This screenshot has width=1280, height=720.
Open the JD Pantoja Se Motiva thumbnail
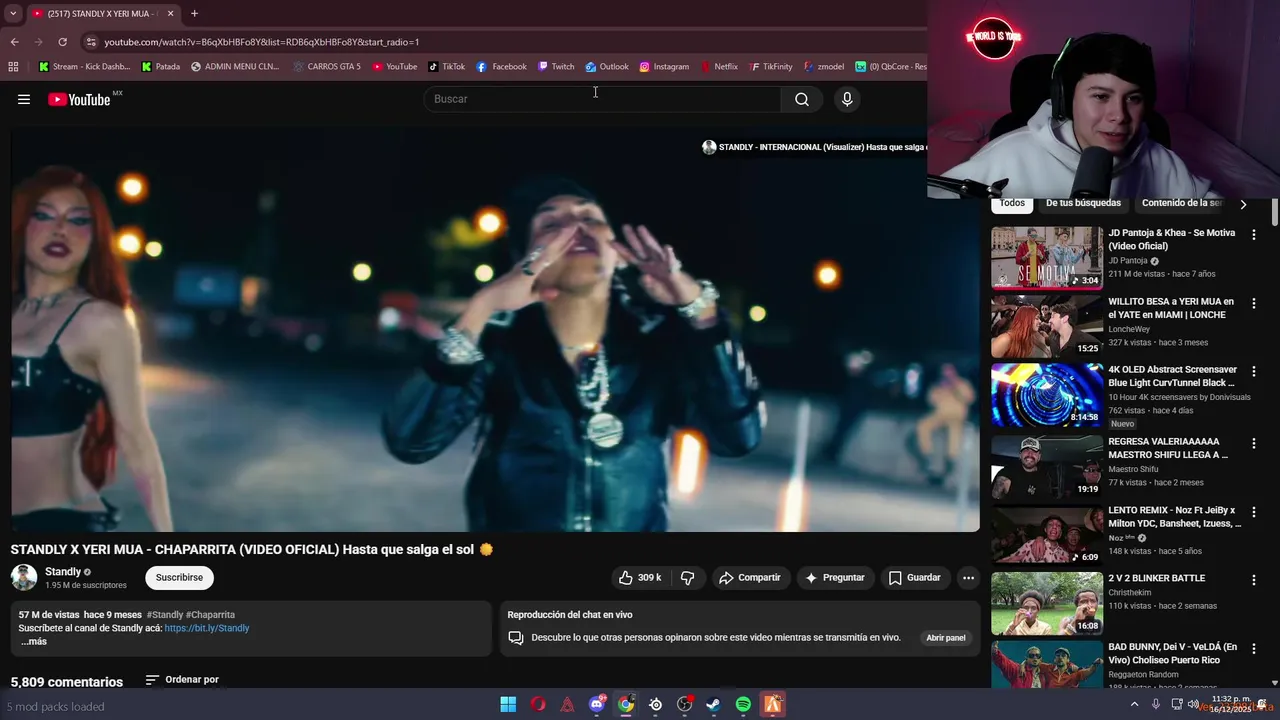(x=1047, y=258)
